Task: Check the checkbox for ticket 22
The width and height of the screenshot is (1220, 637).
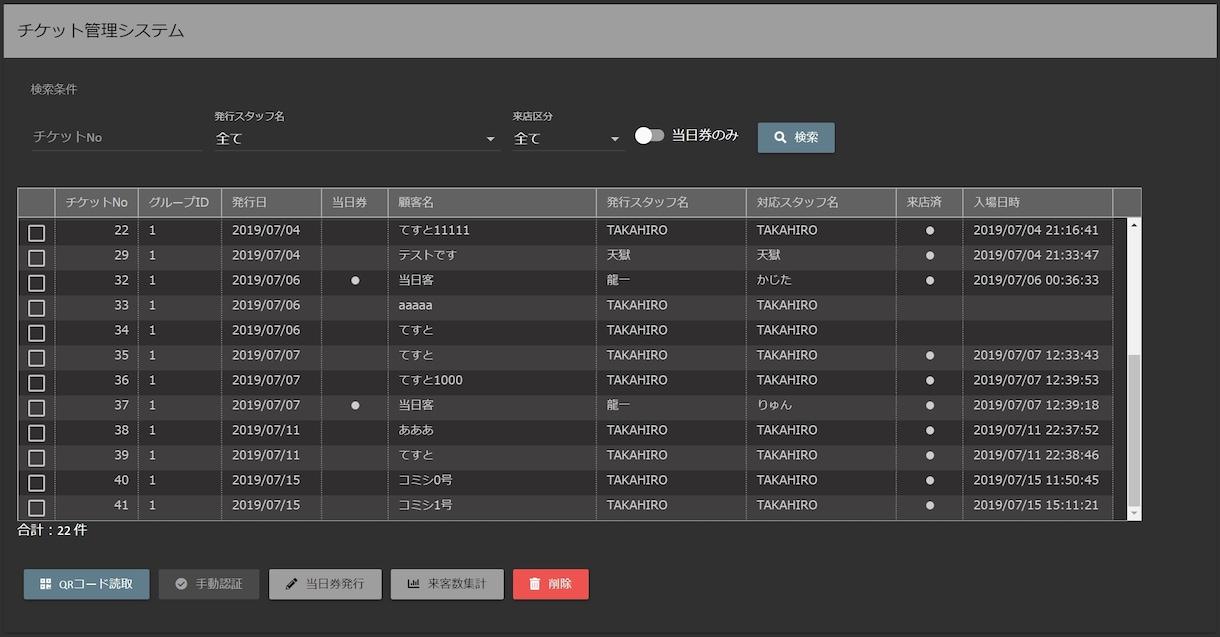Action: 36,233
